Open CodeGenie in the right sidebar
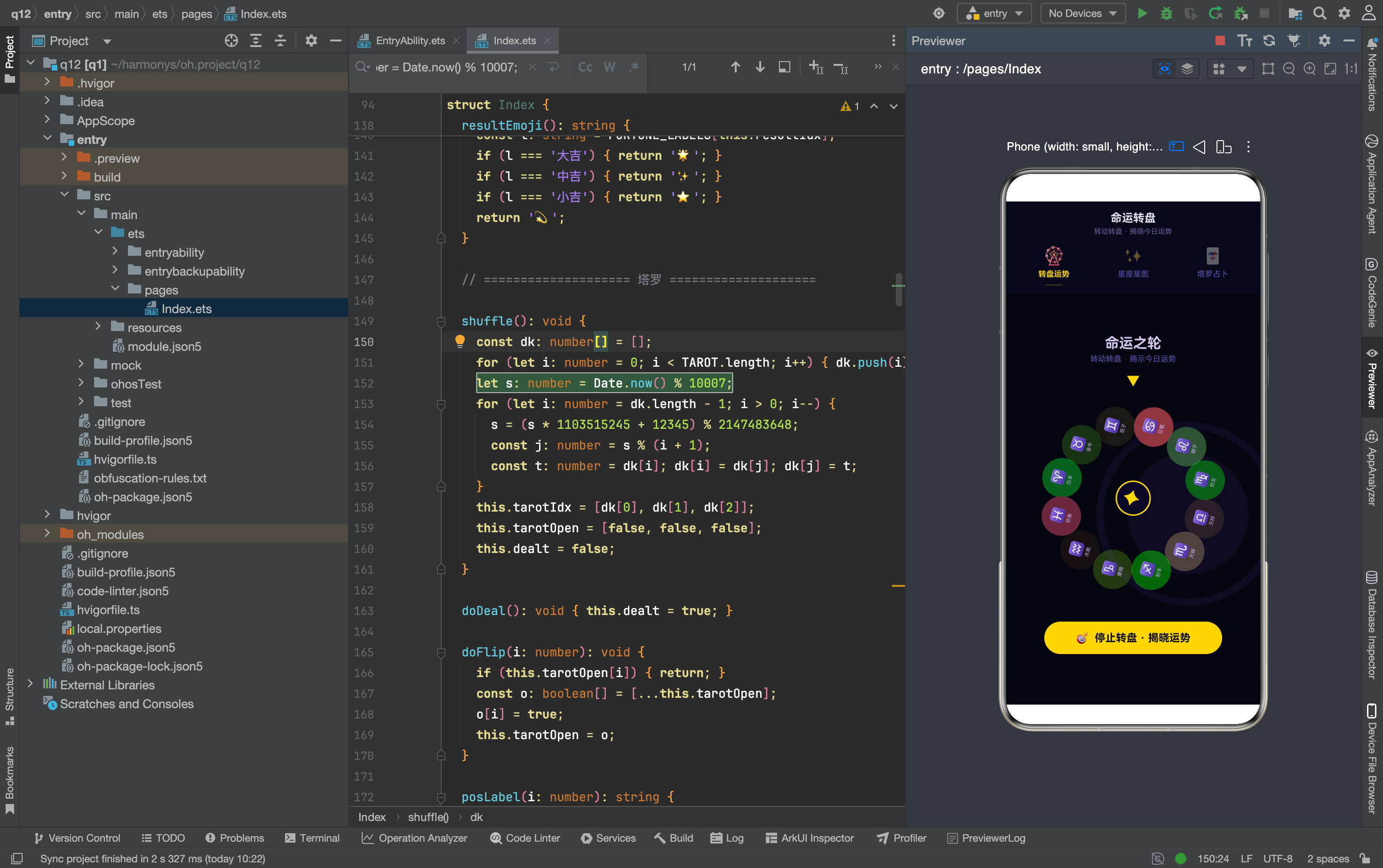The image size is (1383, 868). [1372, 293]
